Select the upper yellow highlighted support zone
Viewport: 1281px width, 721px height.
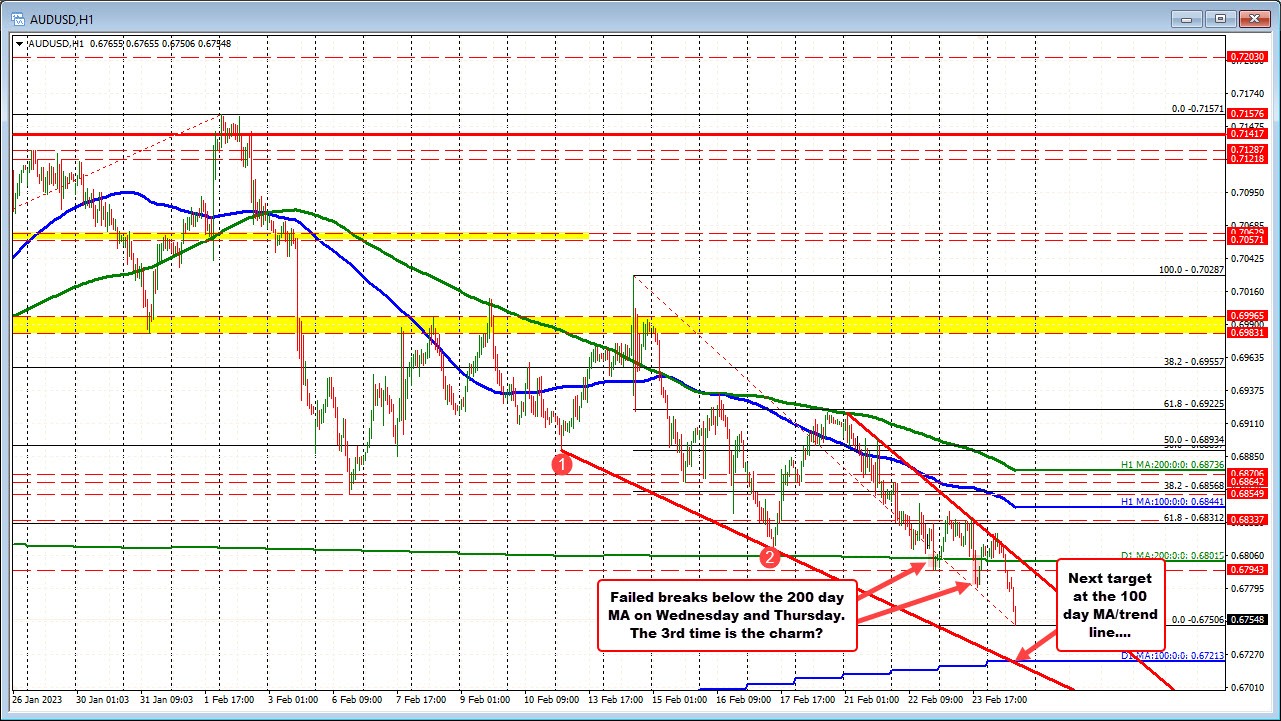pos(300,236)
